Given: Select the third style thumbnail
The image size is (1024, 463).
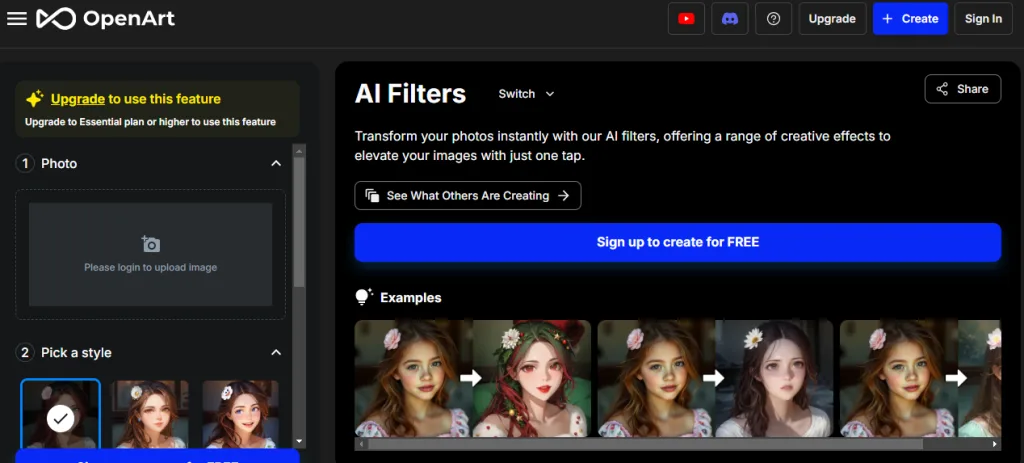Looking at the screenshot, I should click(240, 413).
